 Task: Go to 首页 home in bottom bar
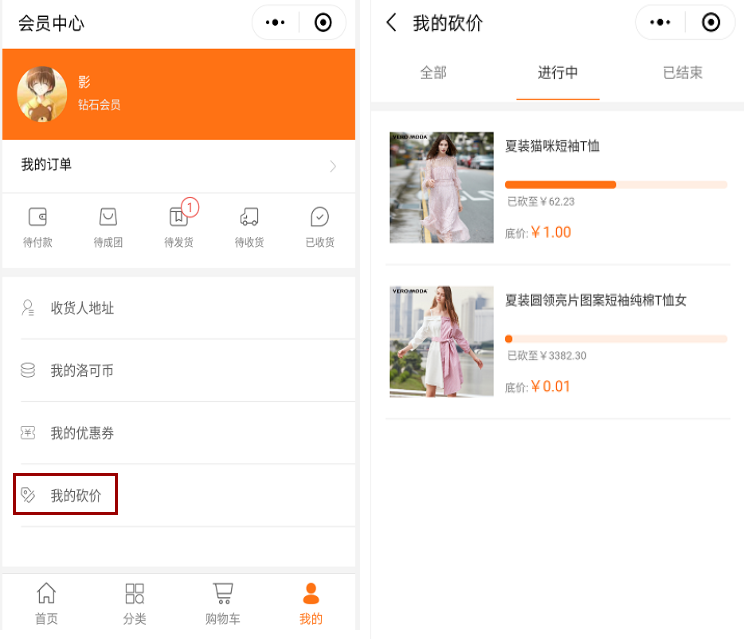(x=46, y=603)
